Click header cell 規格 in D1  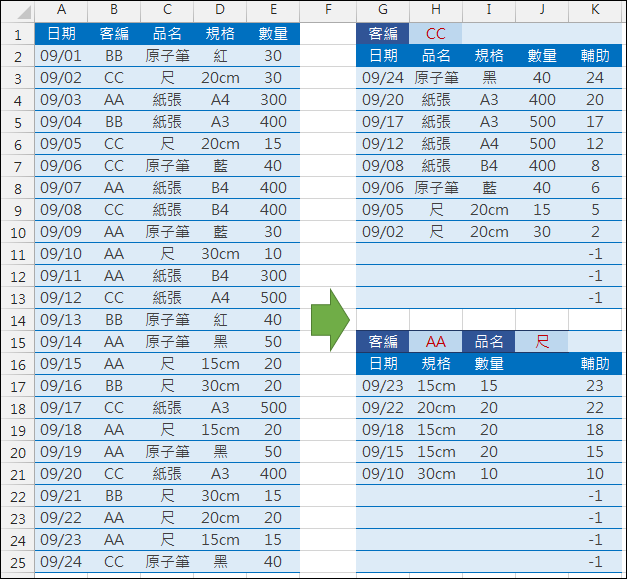click(x=220, y=34)
